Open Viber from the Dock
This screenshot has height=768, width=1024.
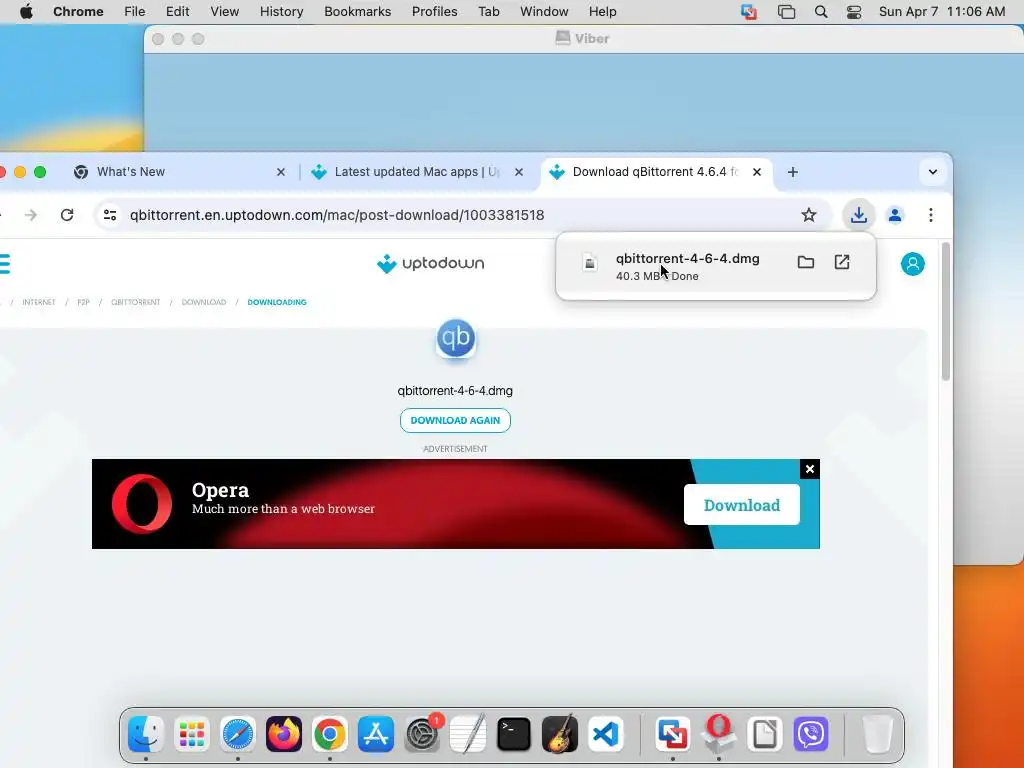(x=810, y=734)
